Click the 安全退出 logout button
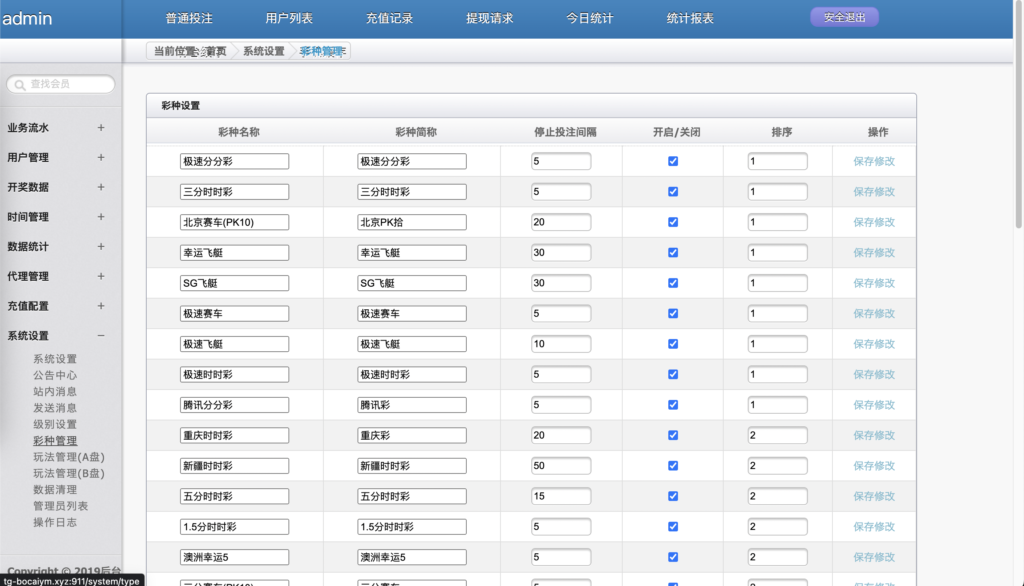This screenshot has height=586, width=1024. pyautogui.click(x=844, y=17)
